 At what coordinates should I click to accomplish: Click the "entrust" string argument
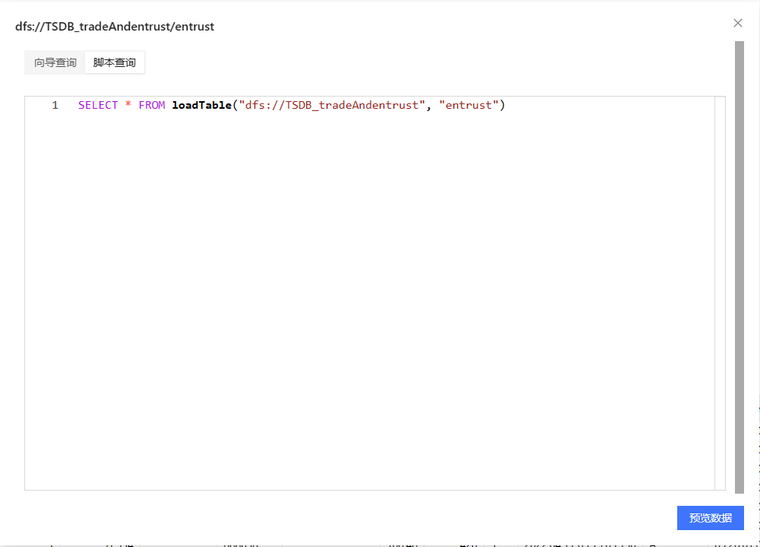coord(469,105)
